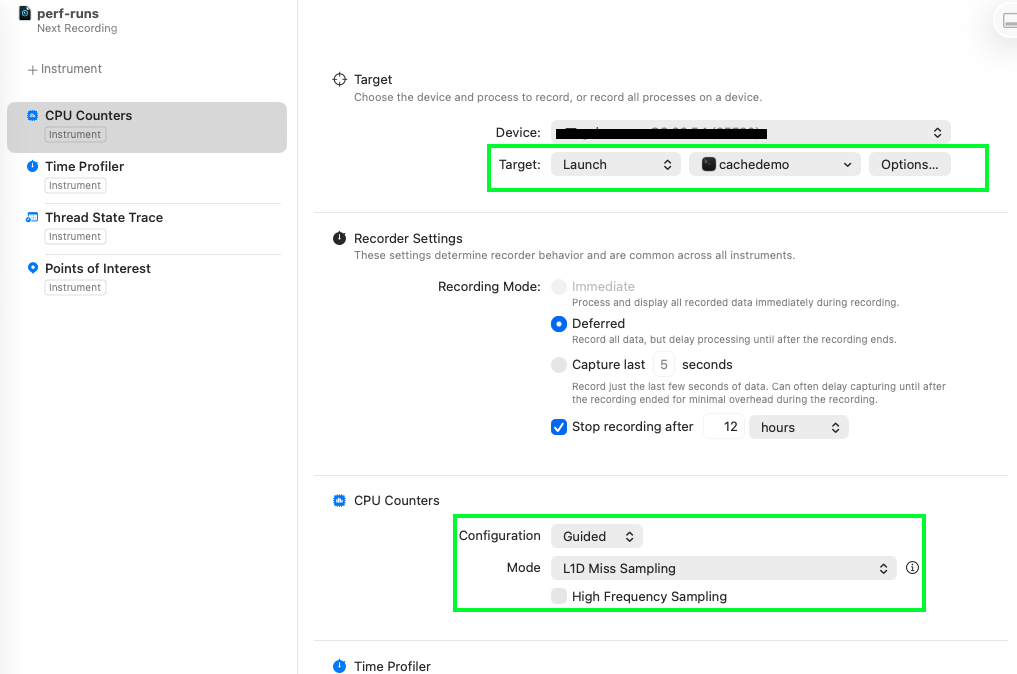
Task: Click the Time Profiler sidebar clock icon
Action: [x=32, y=166]
